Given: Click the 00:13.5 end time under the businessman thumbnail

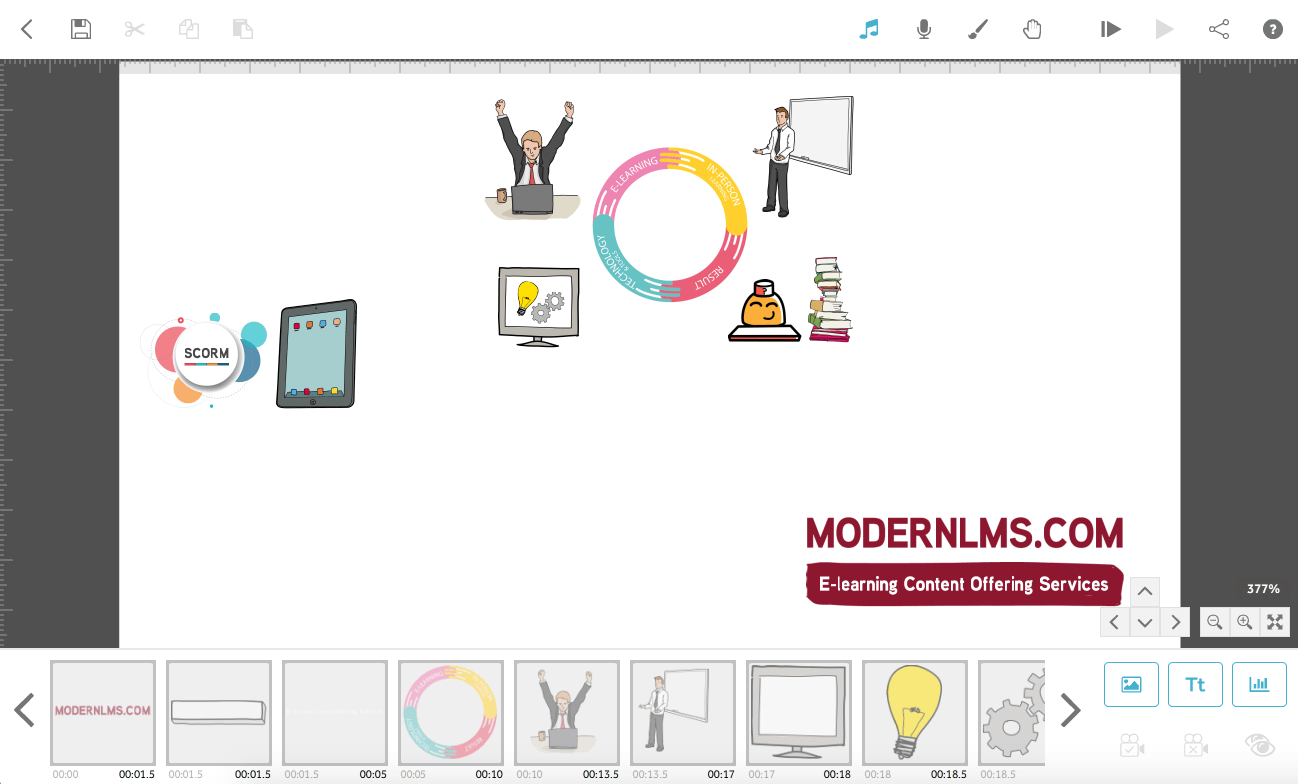Looking at the screenshot, I should pos(601,774).
